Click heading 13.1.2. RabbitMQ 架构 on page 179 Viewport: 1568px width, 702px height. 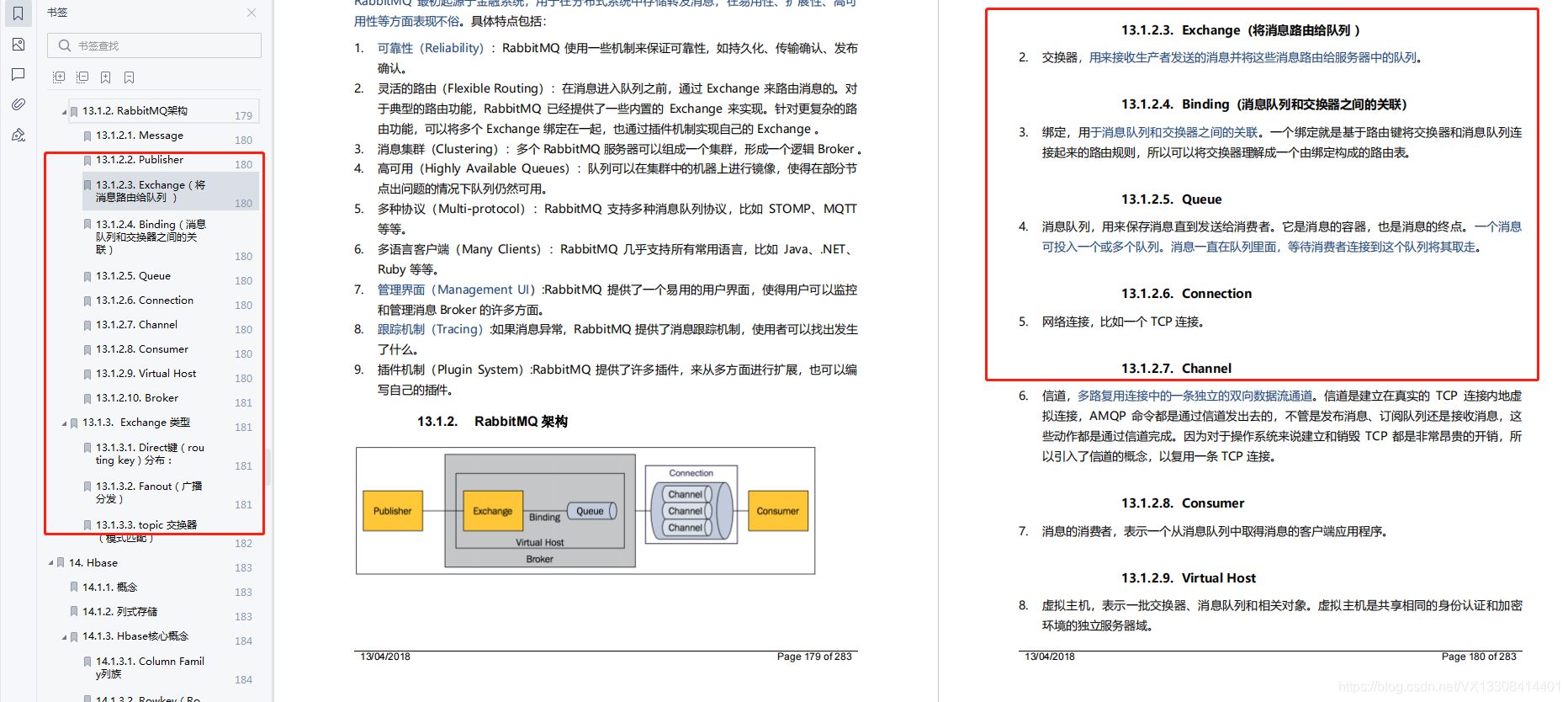coord(493,422)
